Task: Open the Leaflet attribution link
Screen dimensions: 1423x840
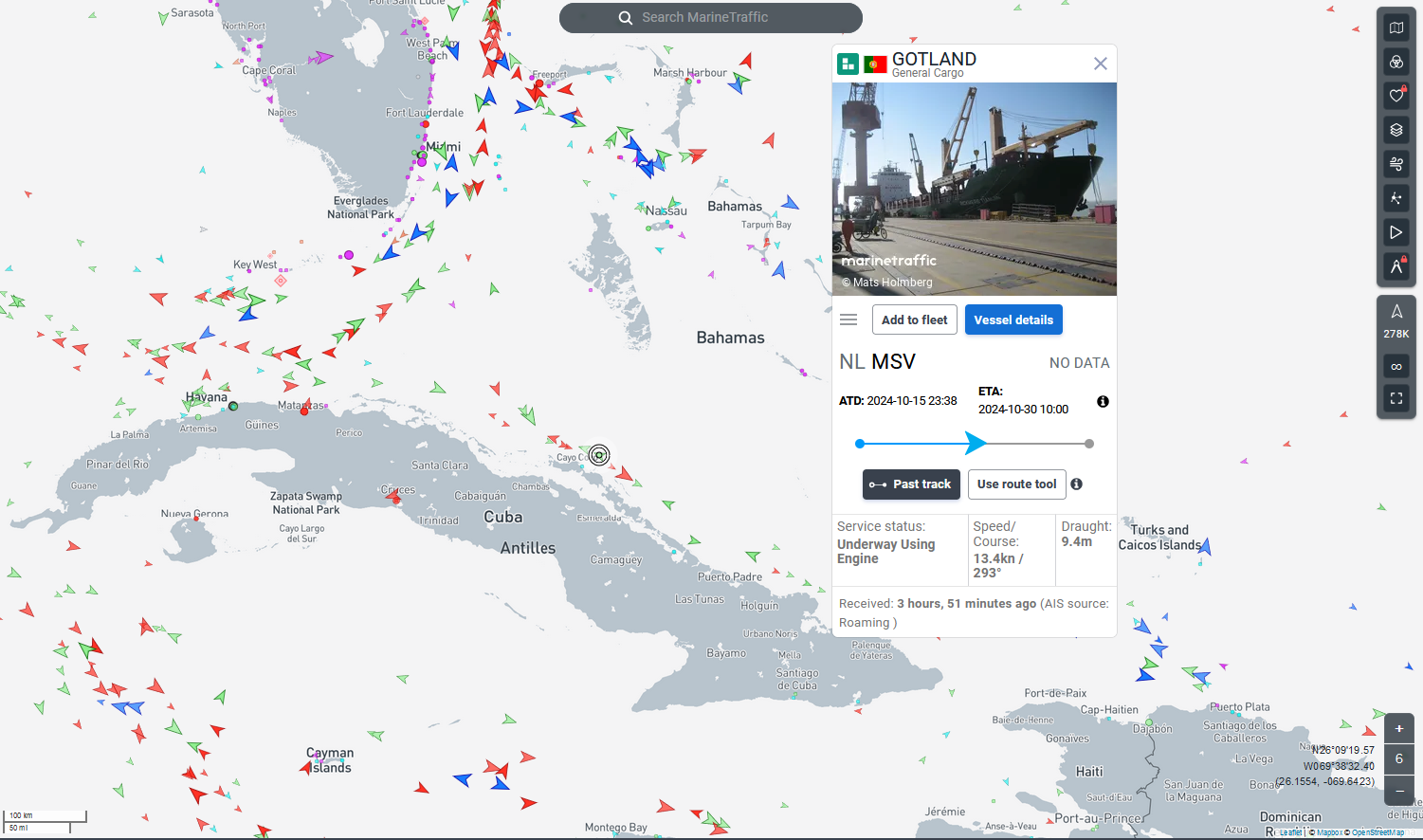Action: pyautogui.click(x=1291, y=832)
